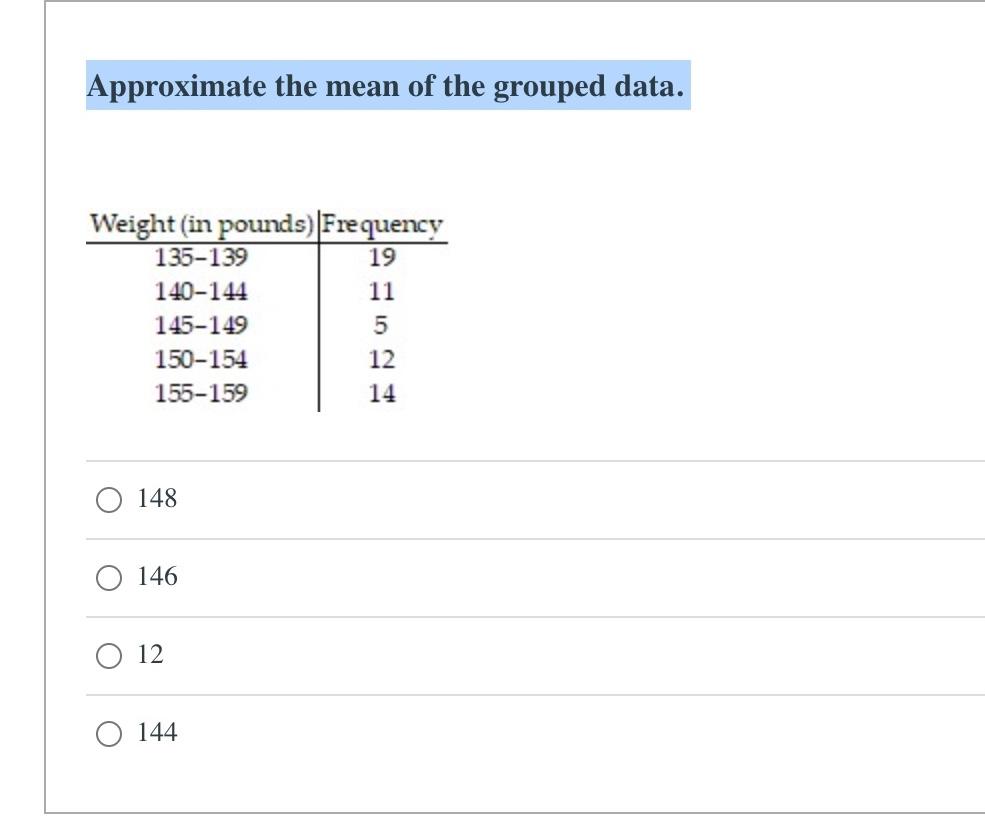Click frequency value 11 in the table
Viewport: 985px width, 830px height.
click(x=383, y=291)
